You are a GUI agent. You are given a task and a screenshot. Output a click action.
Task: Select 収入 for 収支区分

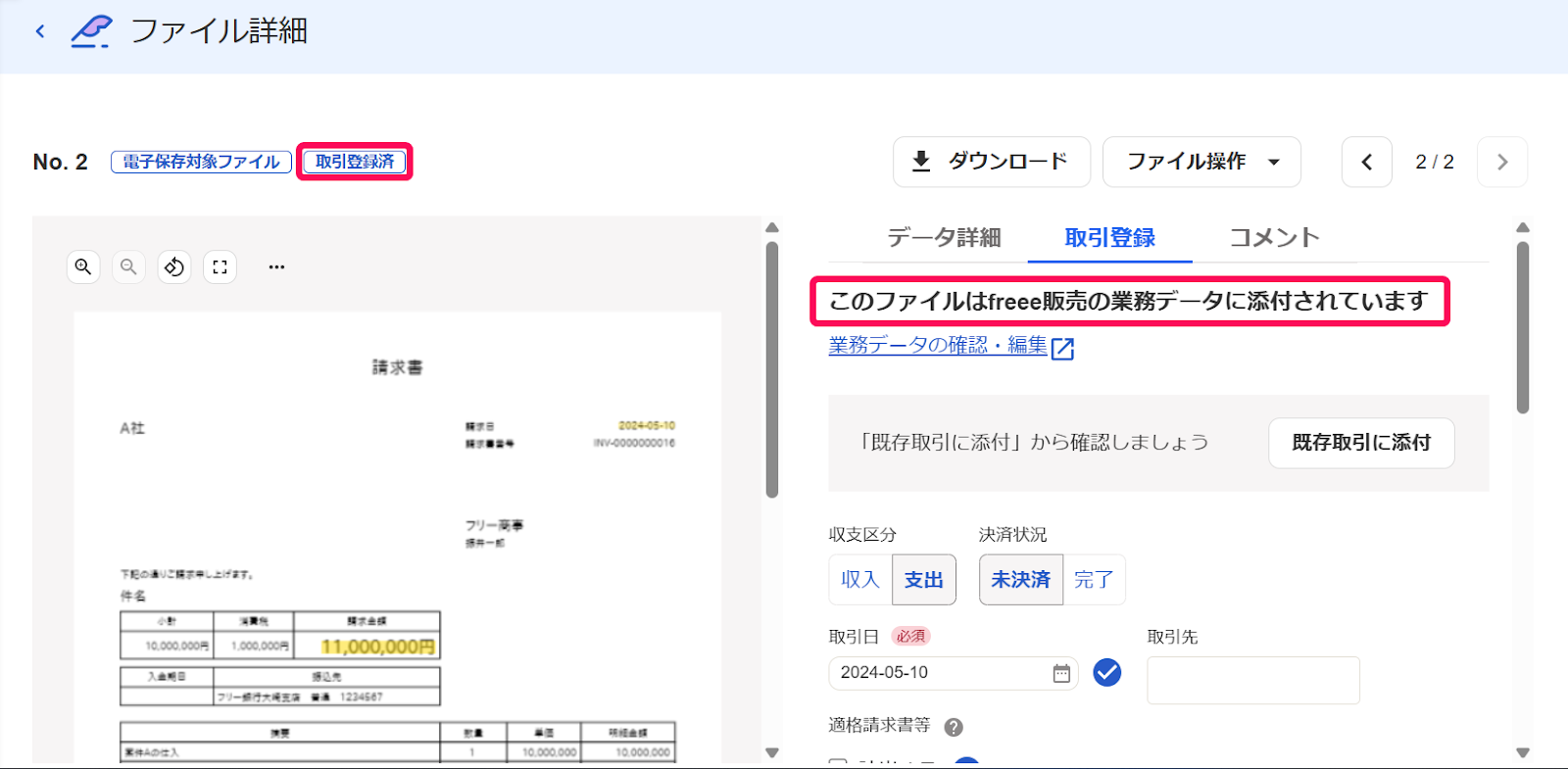click(x=860, y=580)
